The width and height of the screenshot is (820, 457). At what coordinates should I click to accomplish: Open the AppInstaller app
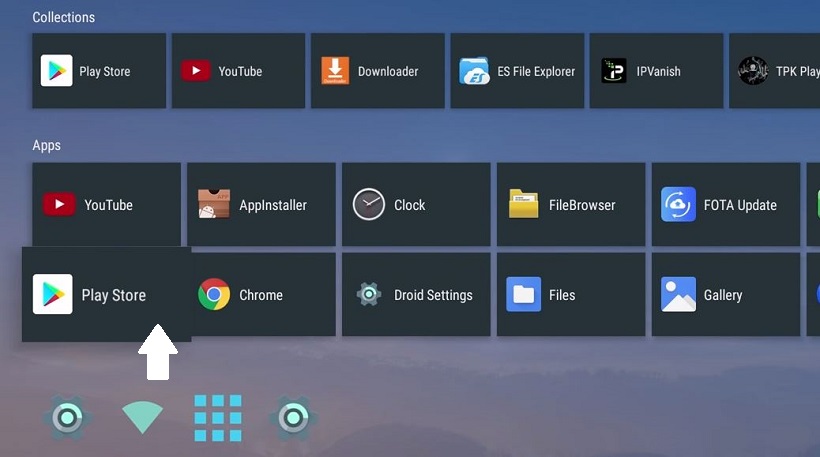coord(261,204)
